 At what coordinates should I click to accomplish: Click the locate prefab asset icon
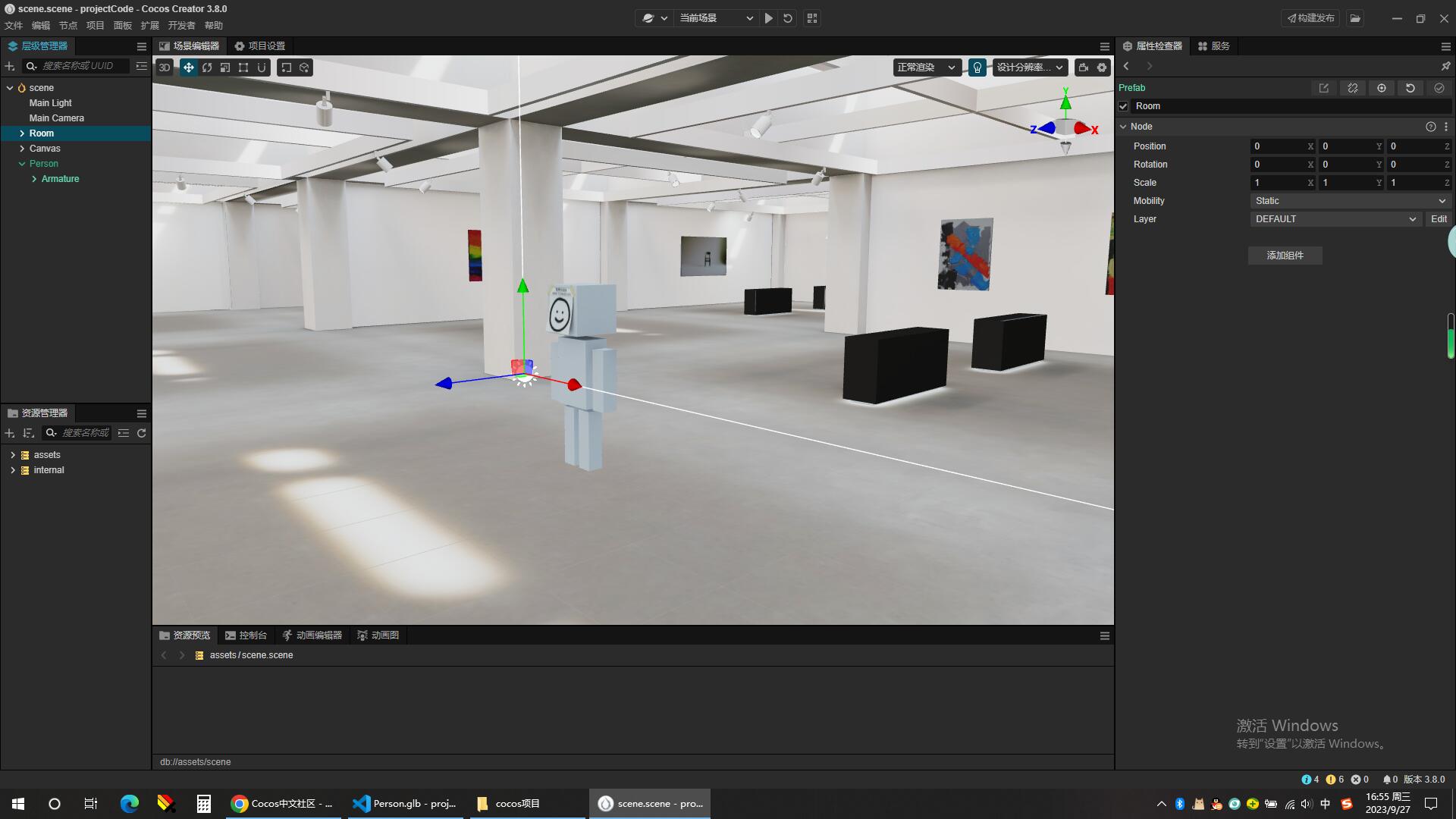point(1381,88)
